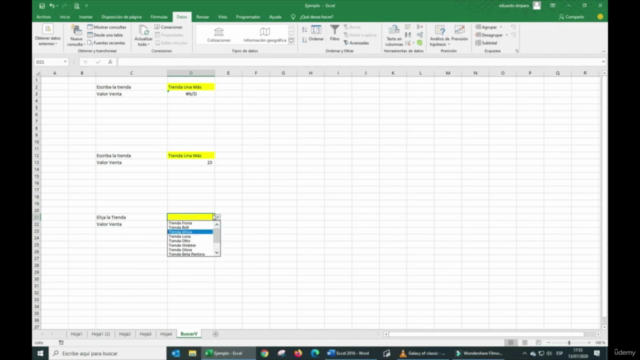The height and width of the screenshot is (360, 640).
Task: Switch to the Inicio tab
Action: coord(65,17)
